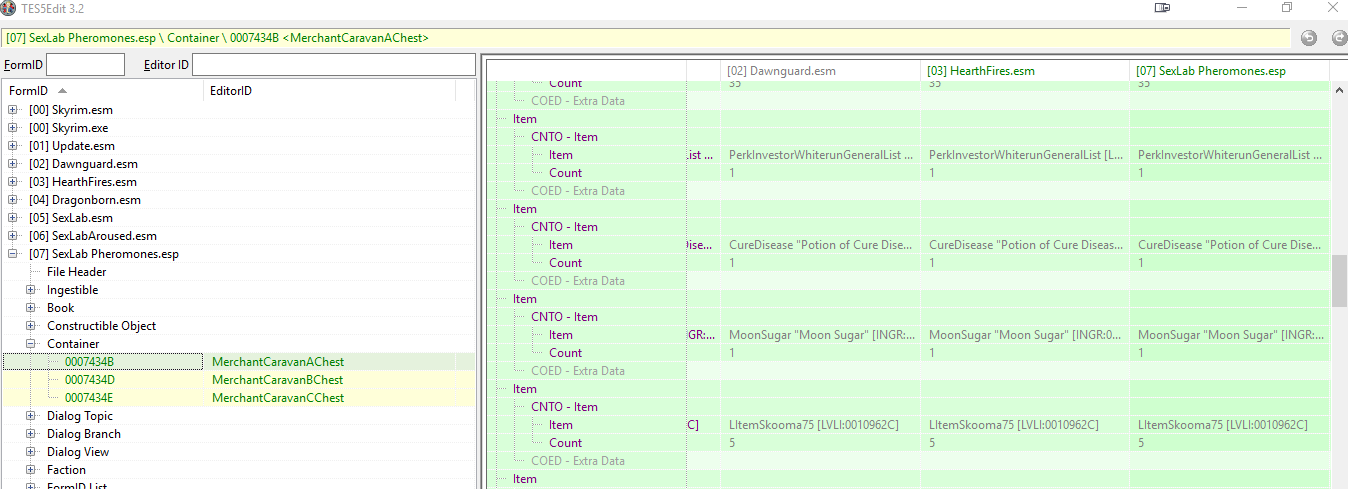Image resolution: width=1348 pixels, height=489 pixels.
Task: Click CureDisease item in Dawnguard column
Action: point(820,245)
